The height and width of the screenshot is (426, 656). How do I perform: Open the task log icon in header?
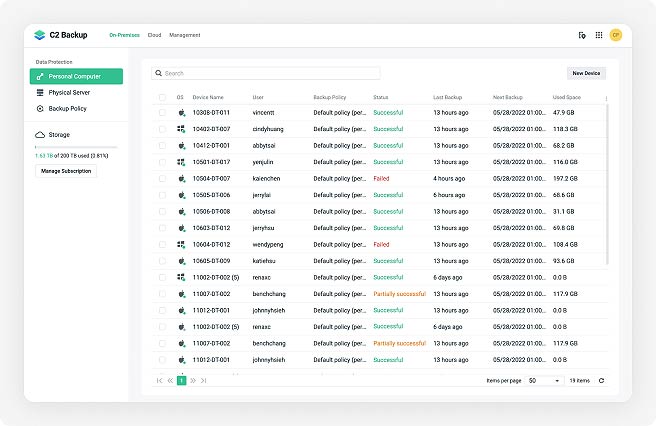pos(582,35)
